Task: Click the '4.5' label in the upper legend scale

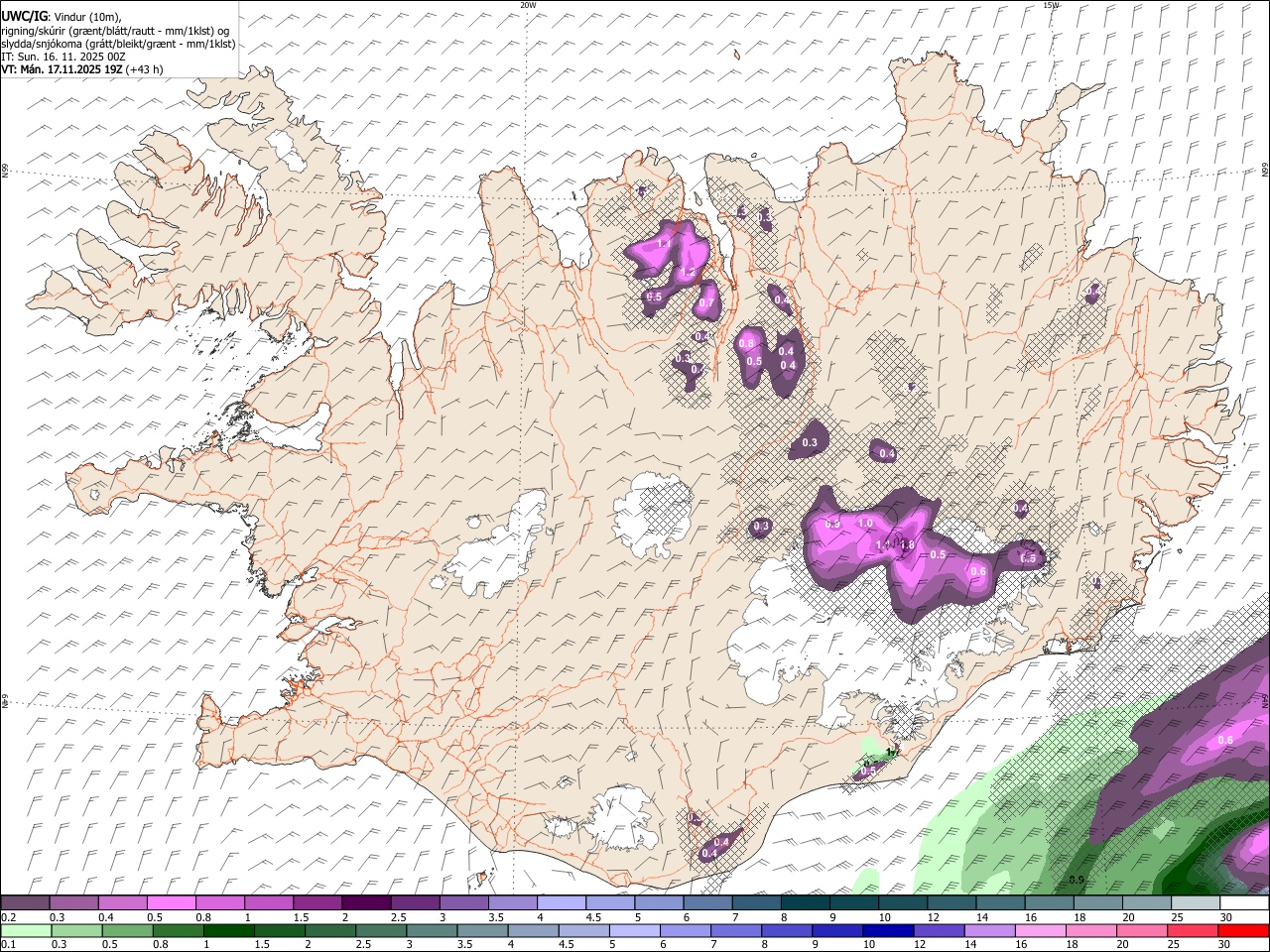Action: (593, 917)
